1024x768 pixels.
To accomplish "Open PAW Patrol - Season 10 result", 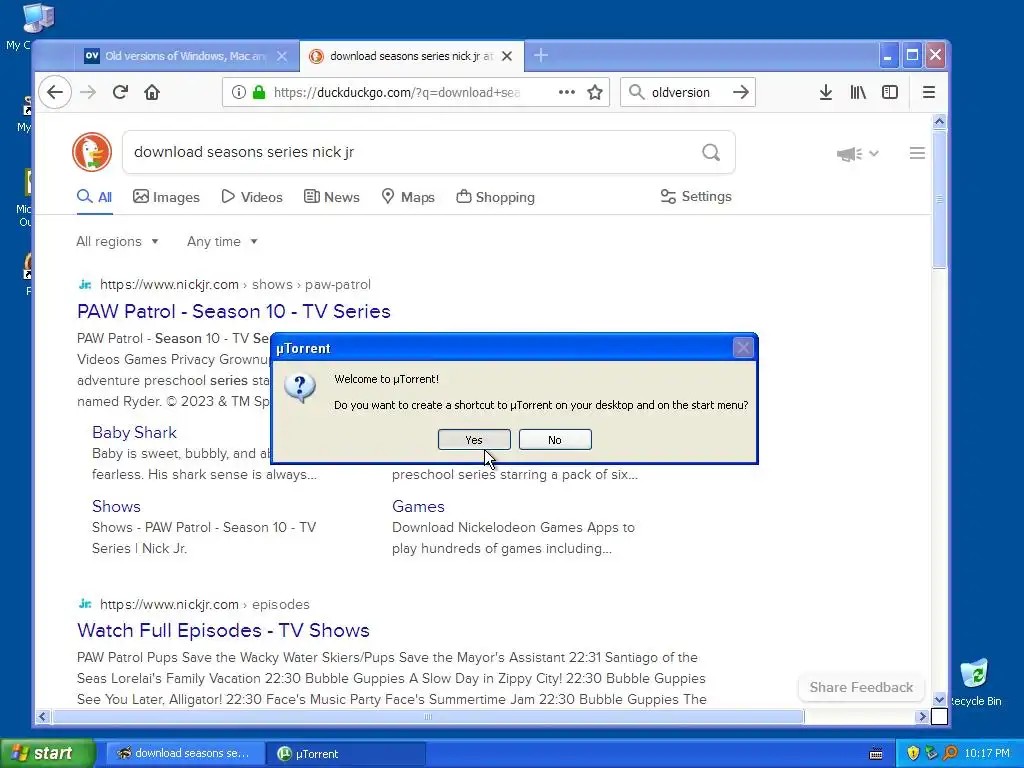I will [234, 311].
